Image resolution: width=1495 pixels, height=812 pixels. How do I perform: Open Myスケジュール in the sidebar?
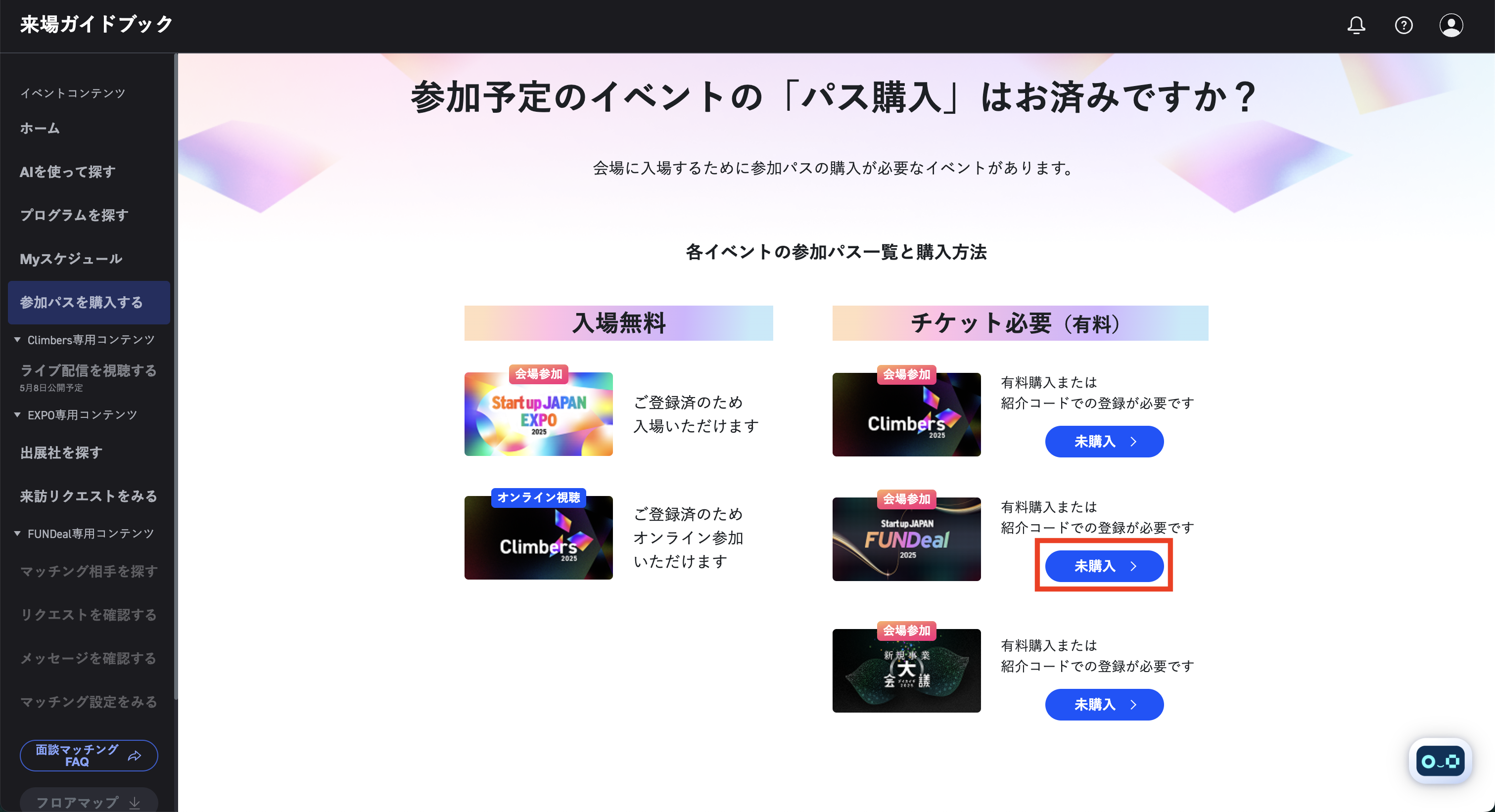(71, 259)
